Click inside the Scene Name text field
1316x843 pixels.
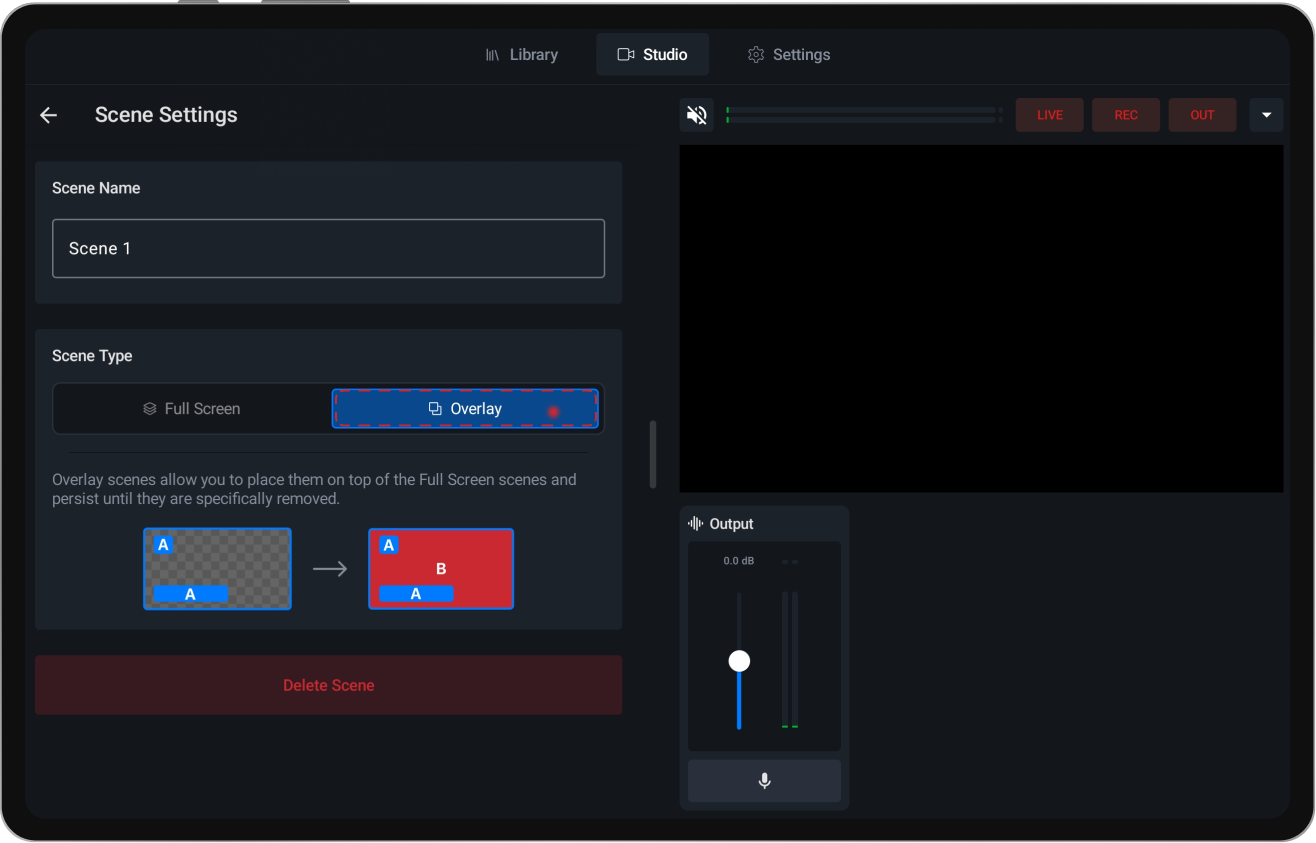click(x=328, y=248)
